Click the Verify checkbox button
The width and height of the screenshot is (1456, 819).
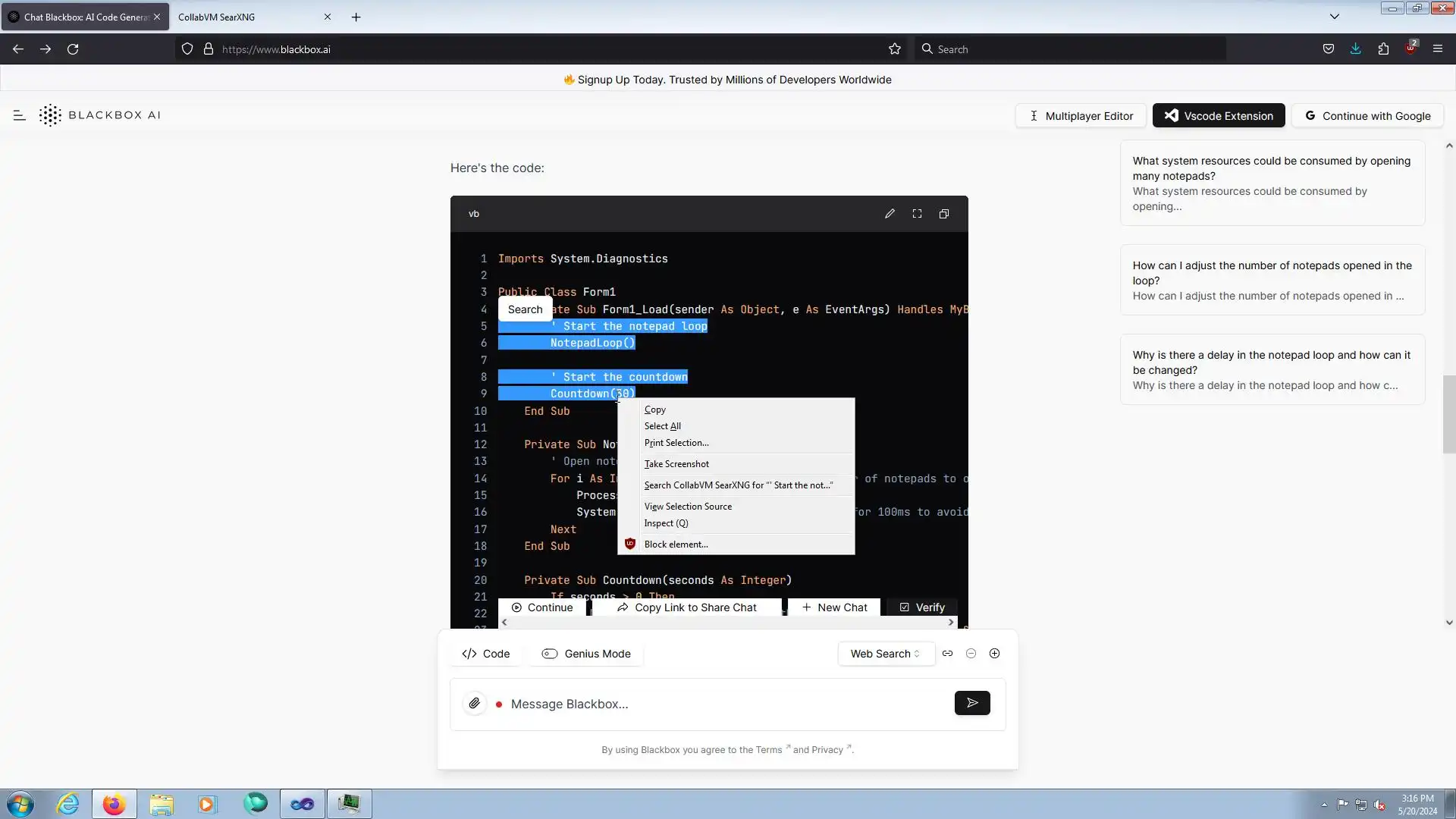[922, 607]
